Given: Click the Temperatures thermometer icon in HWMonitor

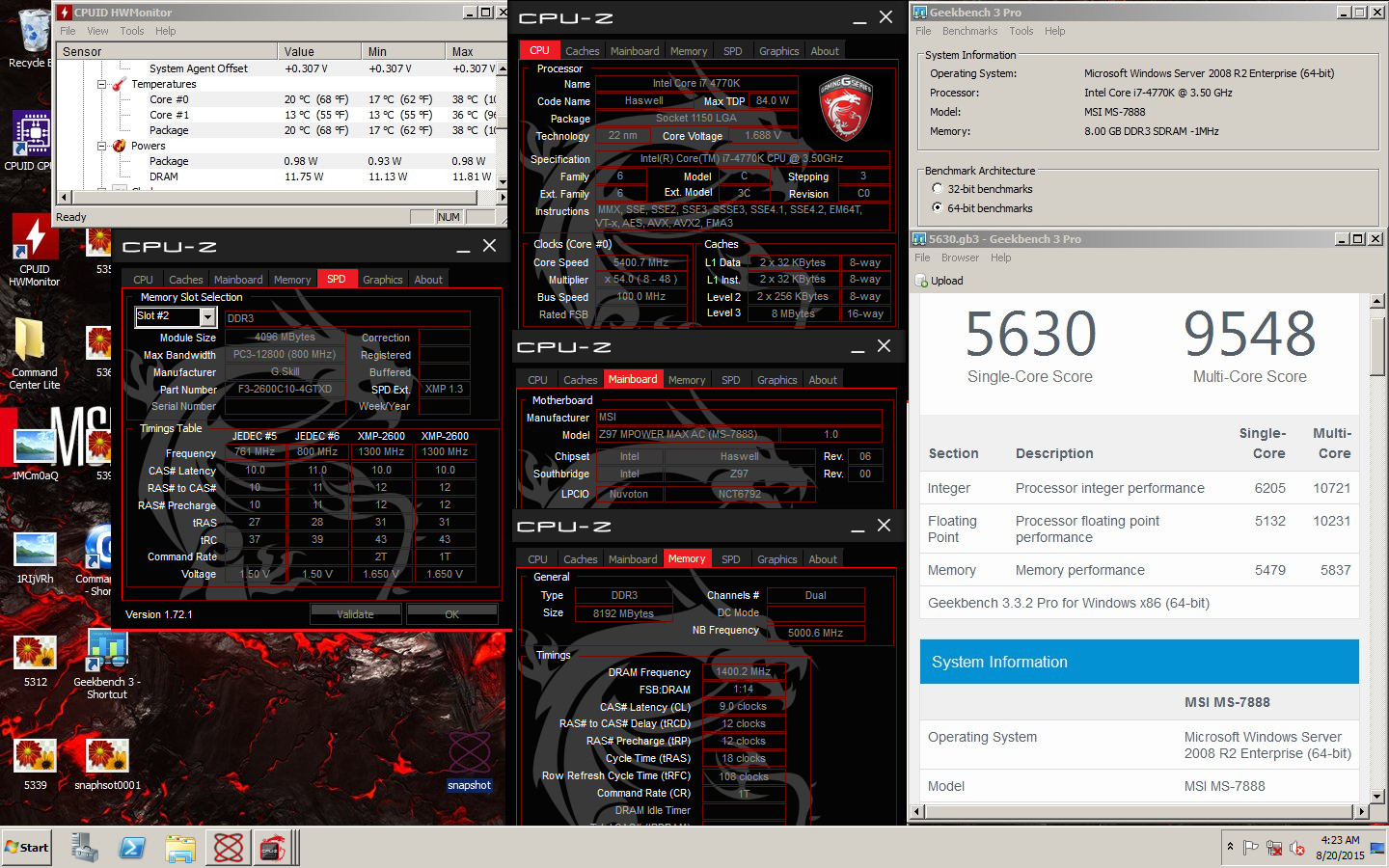Looking at the screenshot, I should (120, 84).
